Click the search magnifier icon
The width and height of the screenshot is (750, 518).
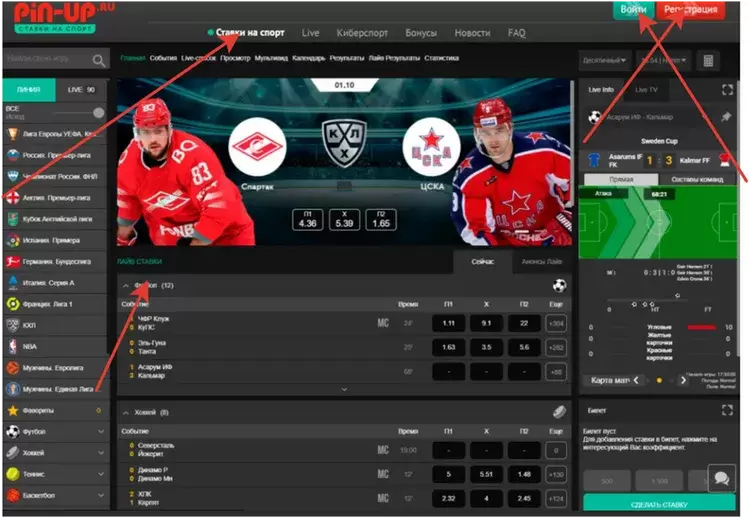99,61
